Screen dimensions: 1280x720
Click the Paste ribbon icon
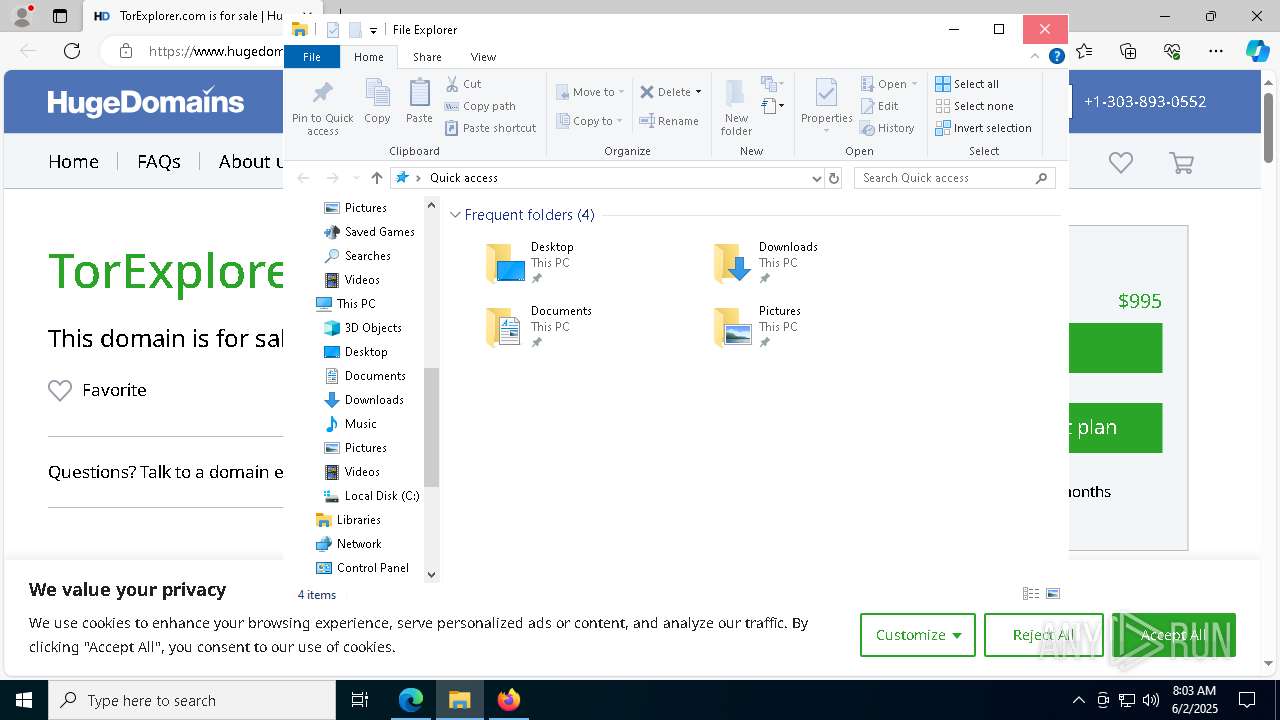click(419, 101)
